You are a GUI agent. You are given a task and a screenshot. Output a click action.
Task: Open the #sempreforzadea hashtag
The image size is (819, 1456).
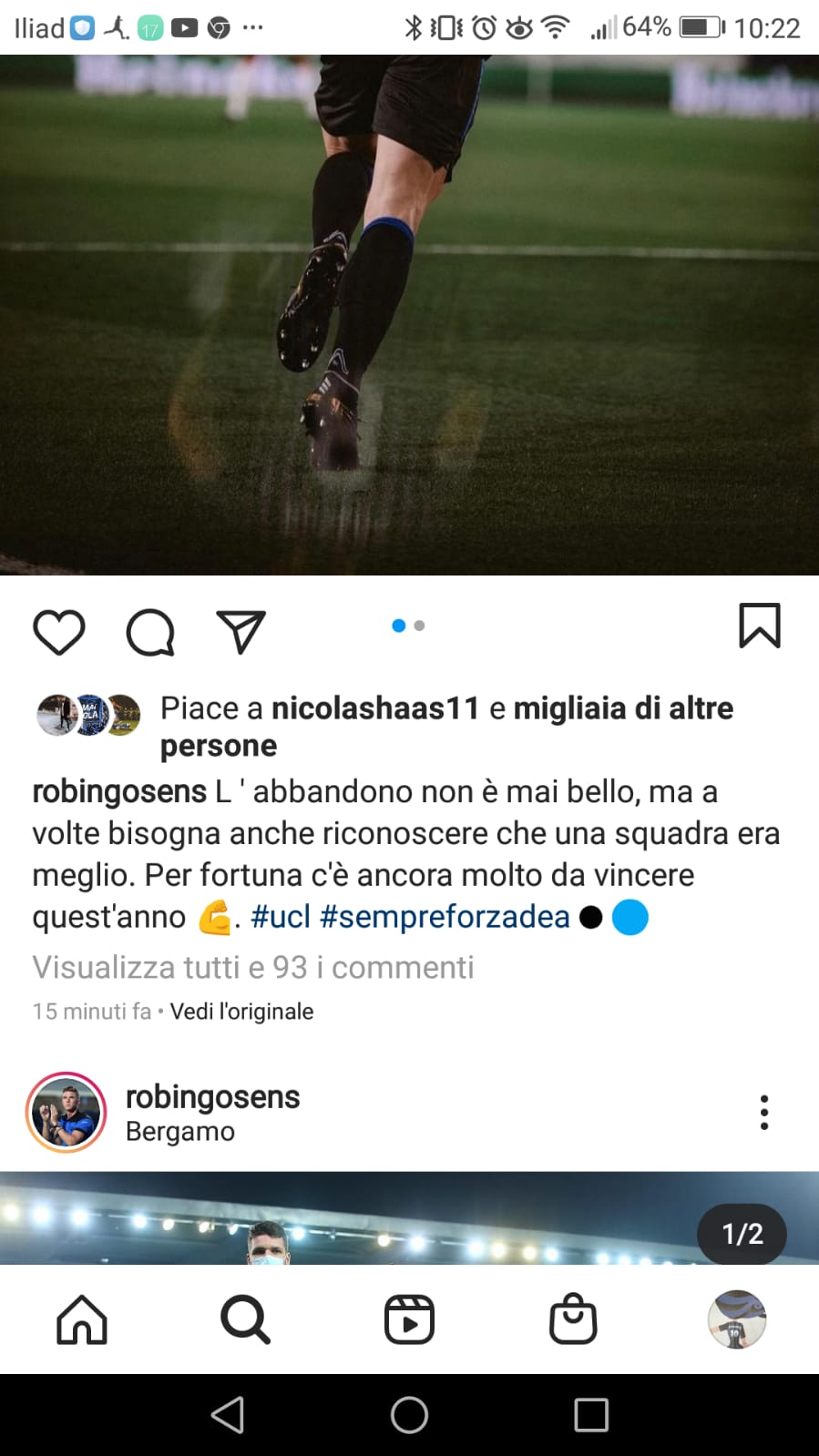click(445, 917)
